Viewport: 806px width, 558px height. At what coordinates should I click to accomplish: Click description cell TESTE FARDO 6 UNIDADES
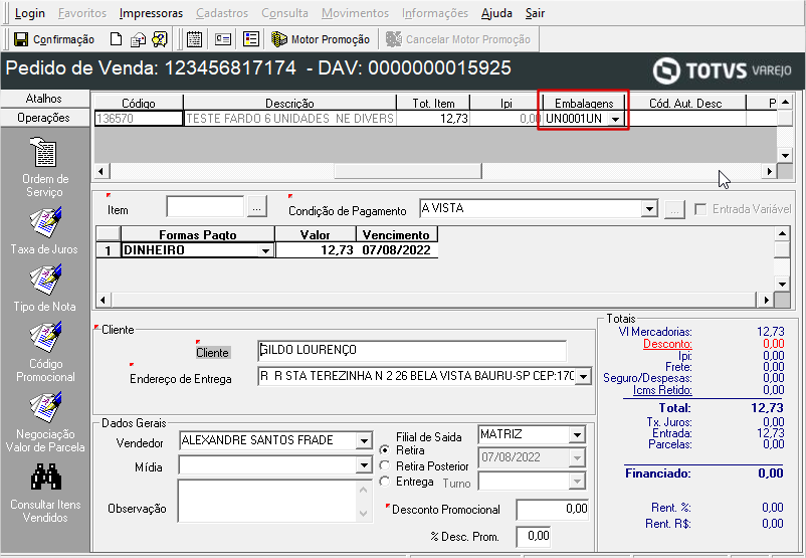pyautogui.click(x=290, y=119)
